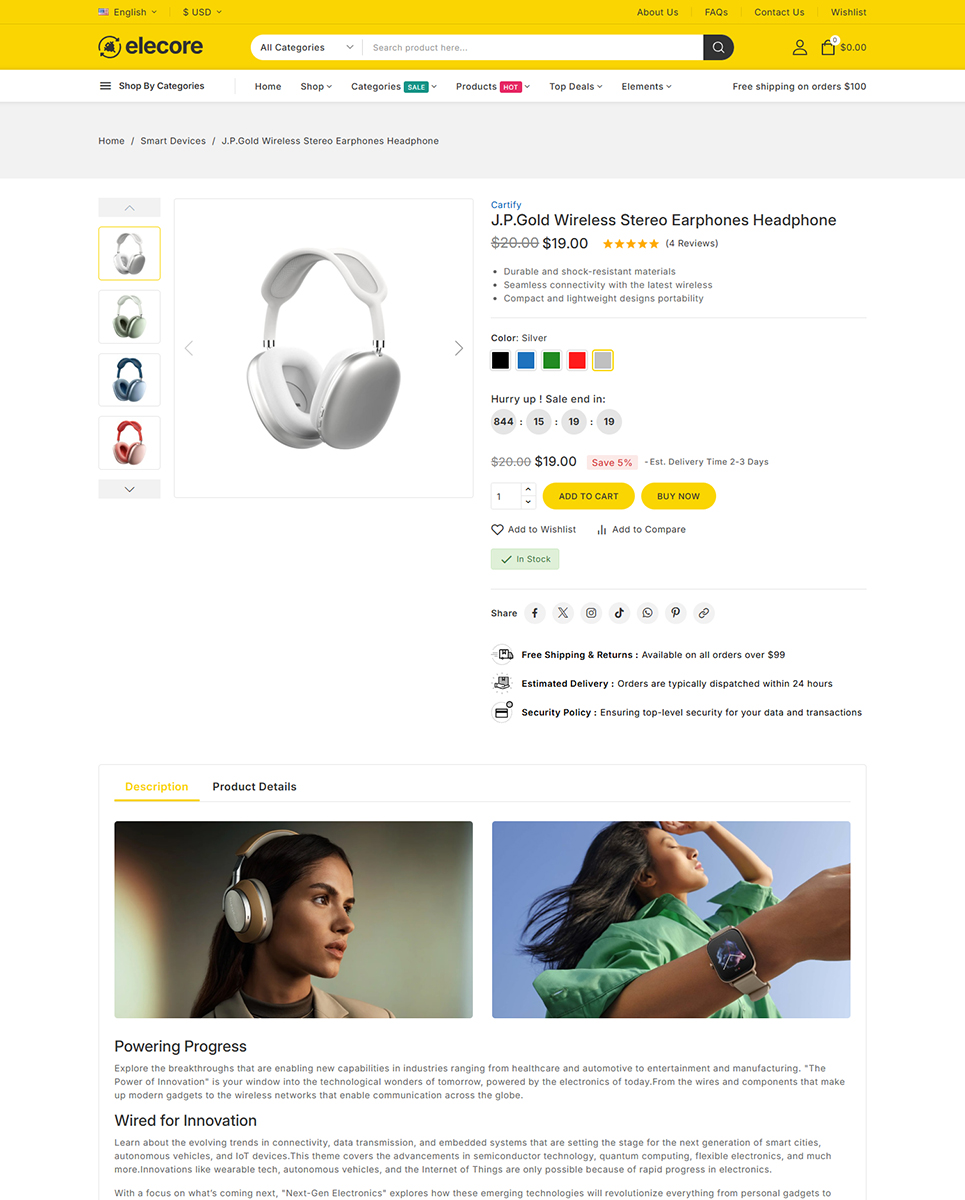The width and height of the screenshot is (965, 1200).
Task: Open the shopping cart bag icon
Action: click(828, 47)
